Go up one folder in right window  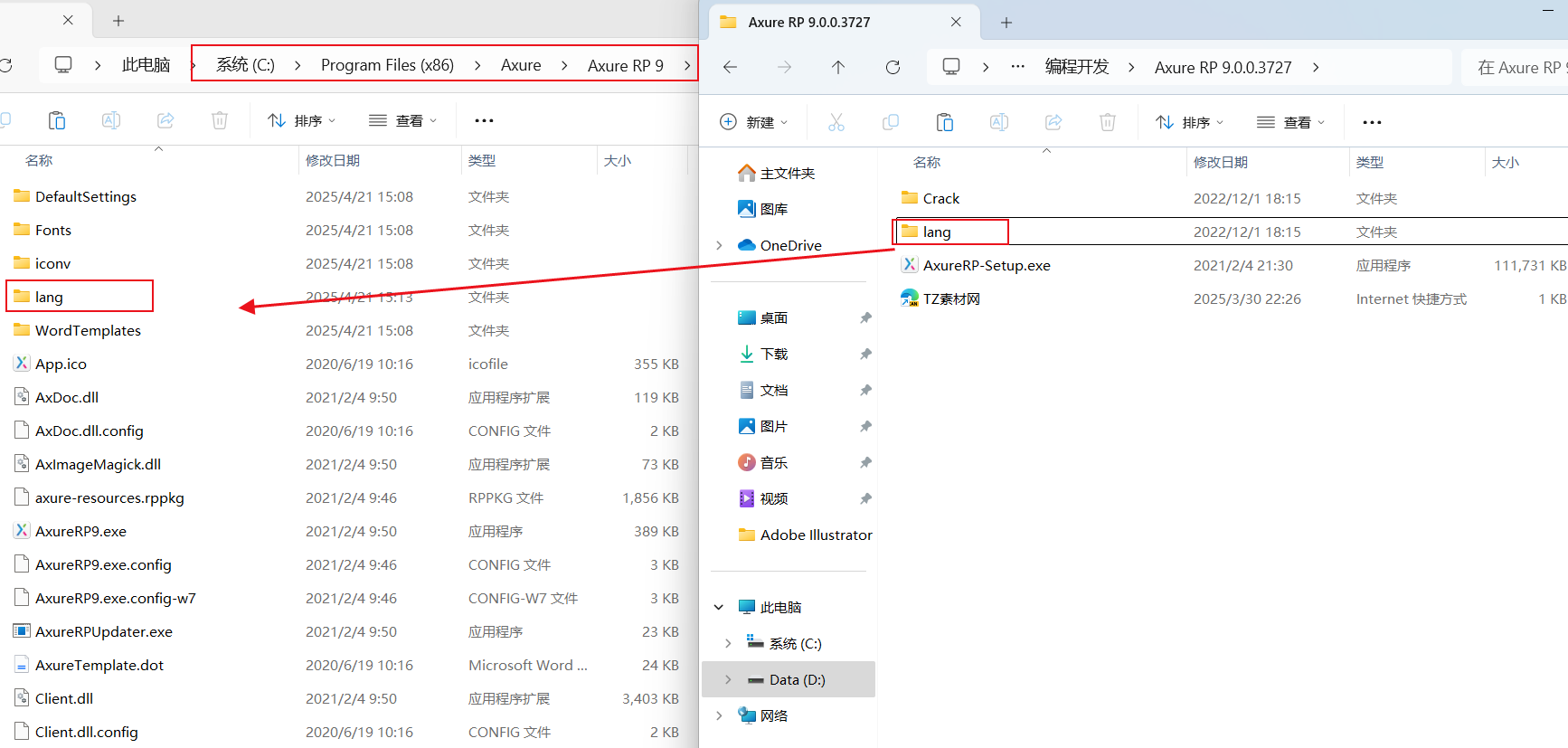(838, 67)
